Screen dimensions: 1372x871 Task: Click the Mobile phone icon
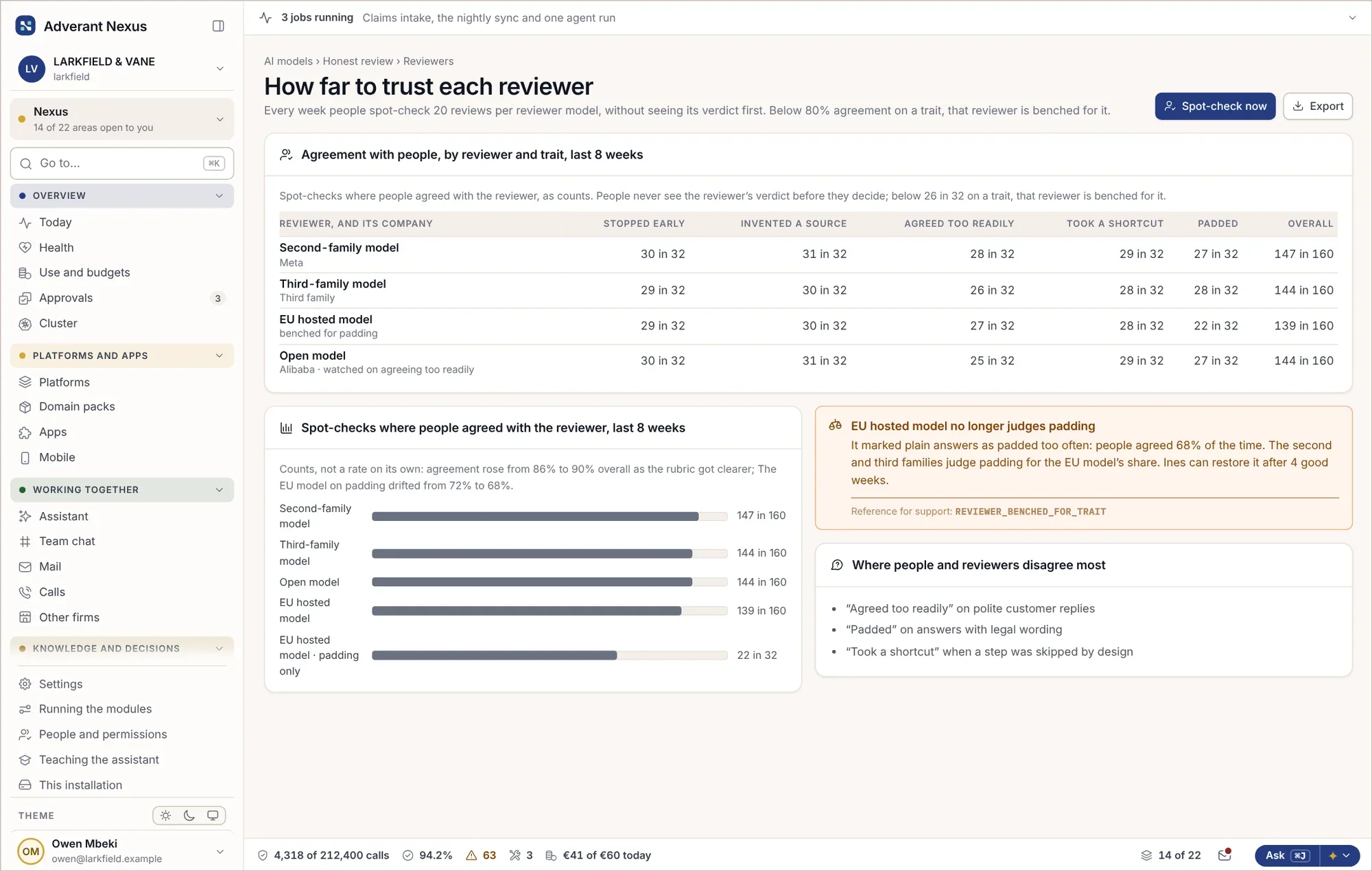click(x=25, y=458)
